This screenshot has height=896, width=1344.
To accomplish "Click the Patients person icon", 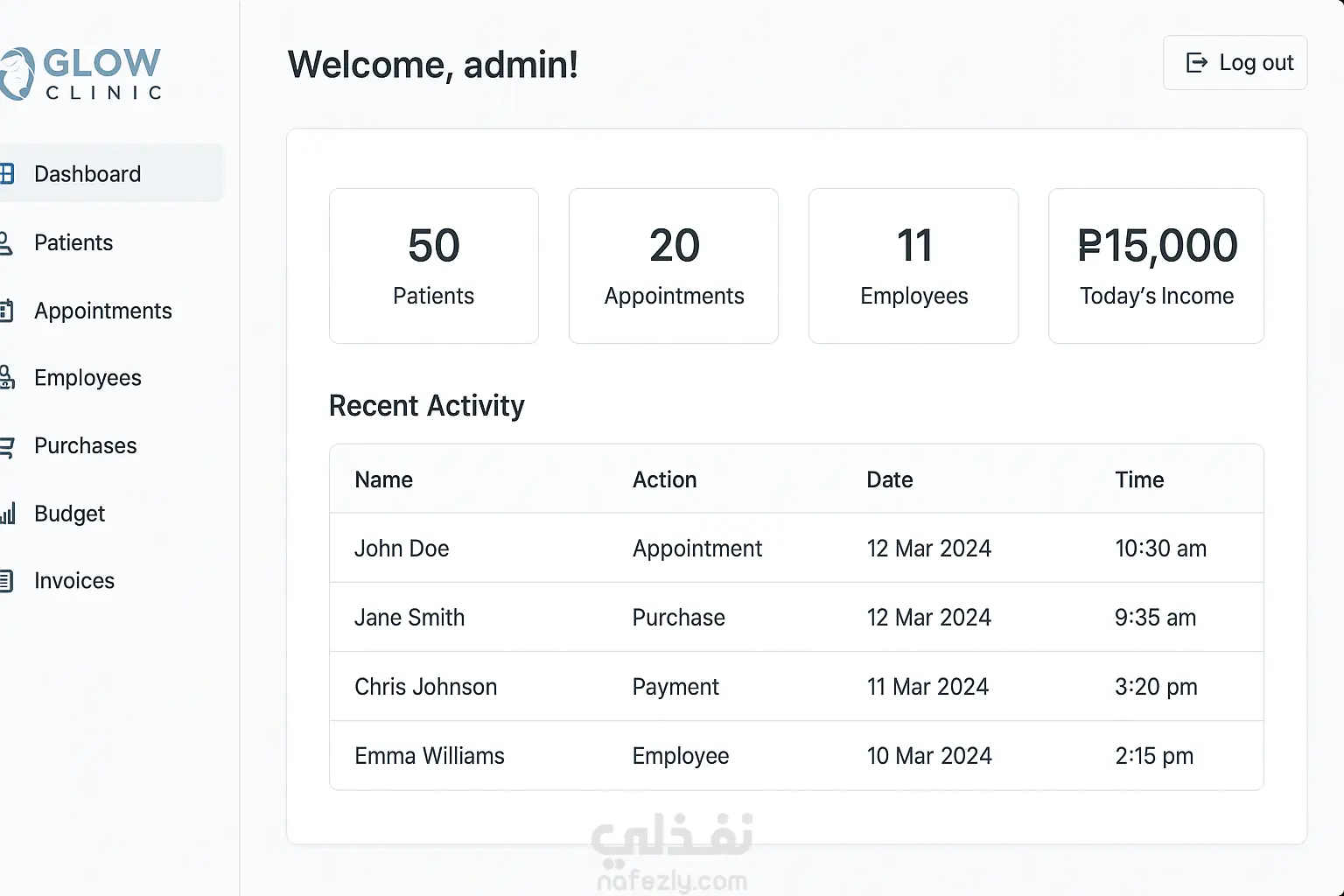I will click(6, 243).
